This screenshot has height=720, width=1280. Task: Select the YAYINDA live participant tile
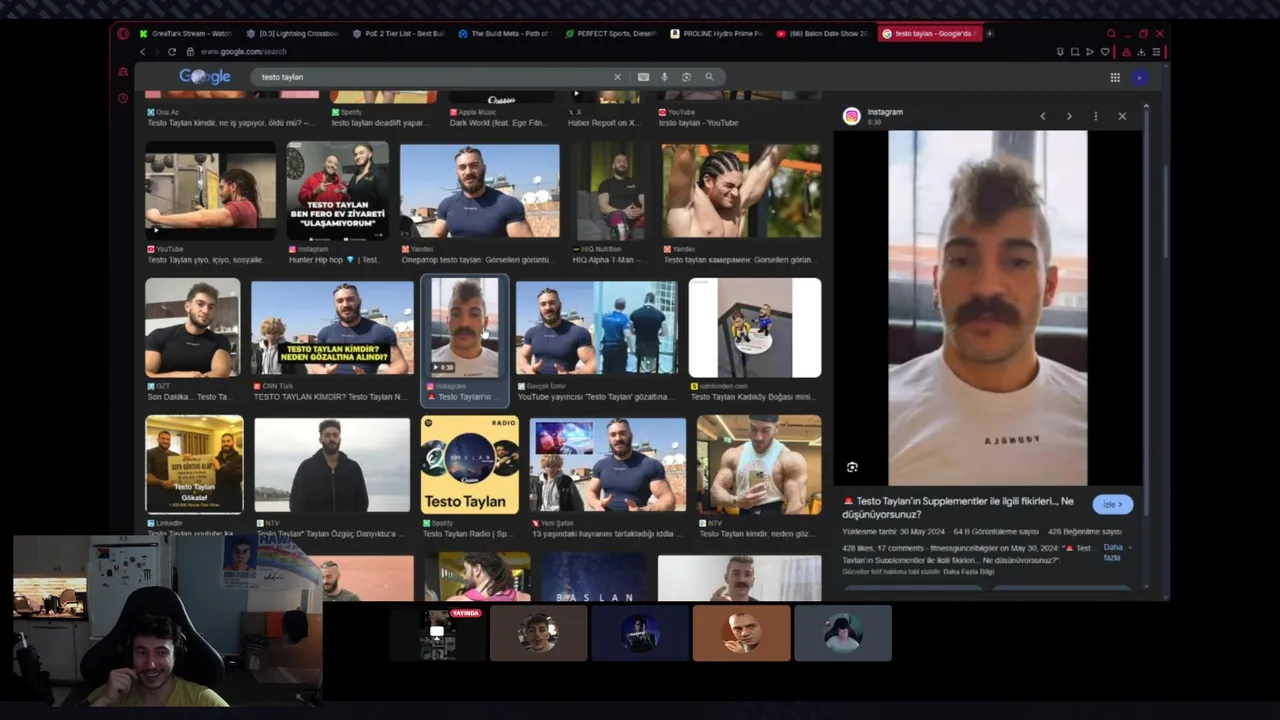click(x=438, y=633)
